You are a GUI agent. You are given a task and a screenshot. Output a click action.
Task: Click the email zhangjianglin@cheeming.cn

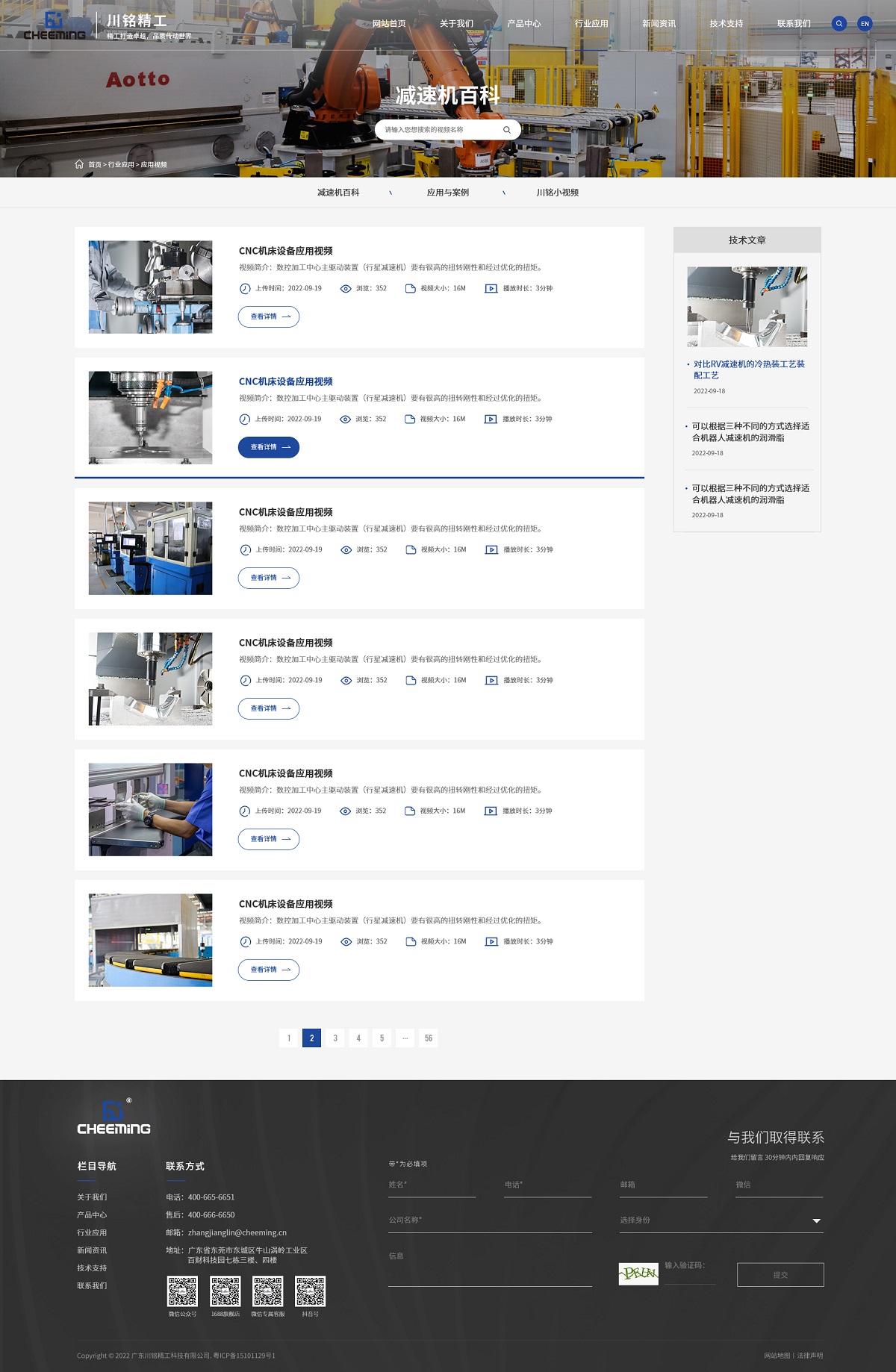click(x=237, y=1232)
